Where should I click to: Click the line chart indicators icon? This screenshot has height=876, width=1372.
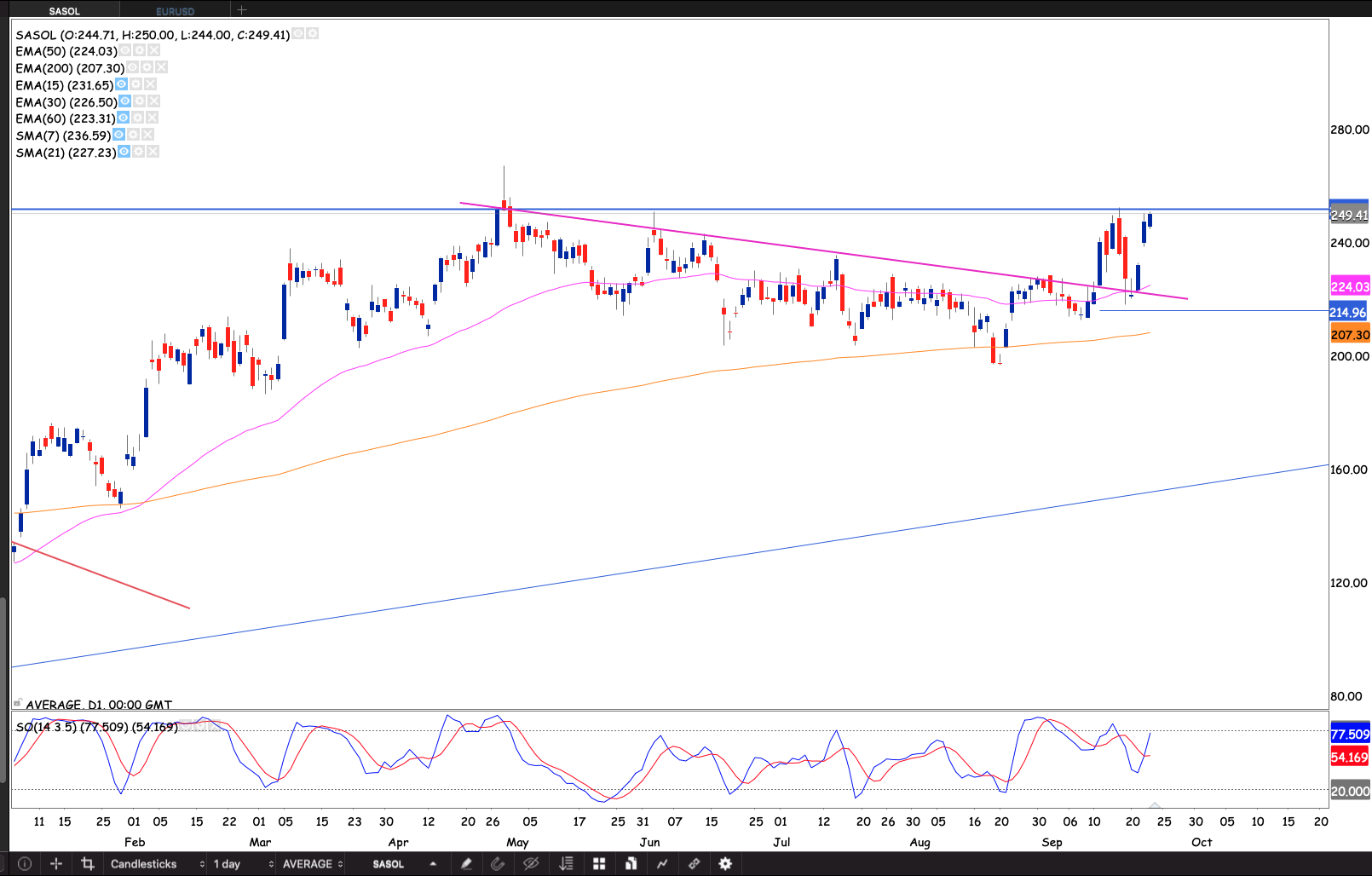[662, 863]
